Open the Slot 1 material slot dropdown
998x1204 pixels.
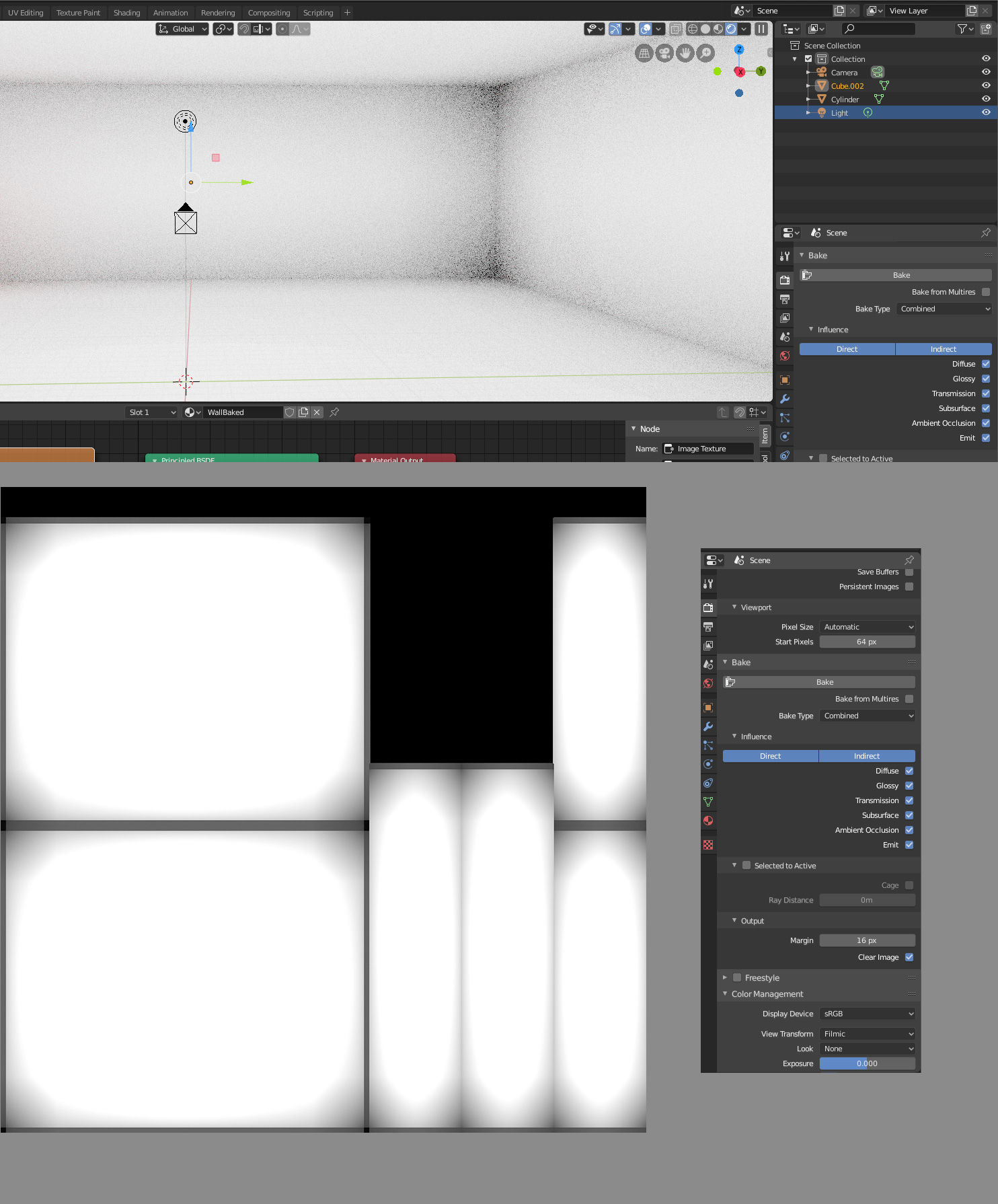(x=152, y=412)
